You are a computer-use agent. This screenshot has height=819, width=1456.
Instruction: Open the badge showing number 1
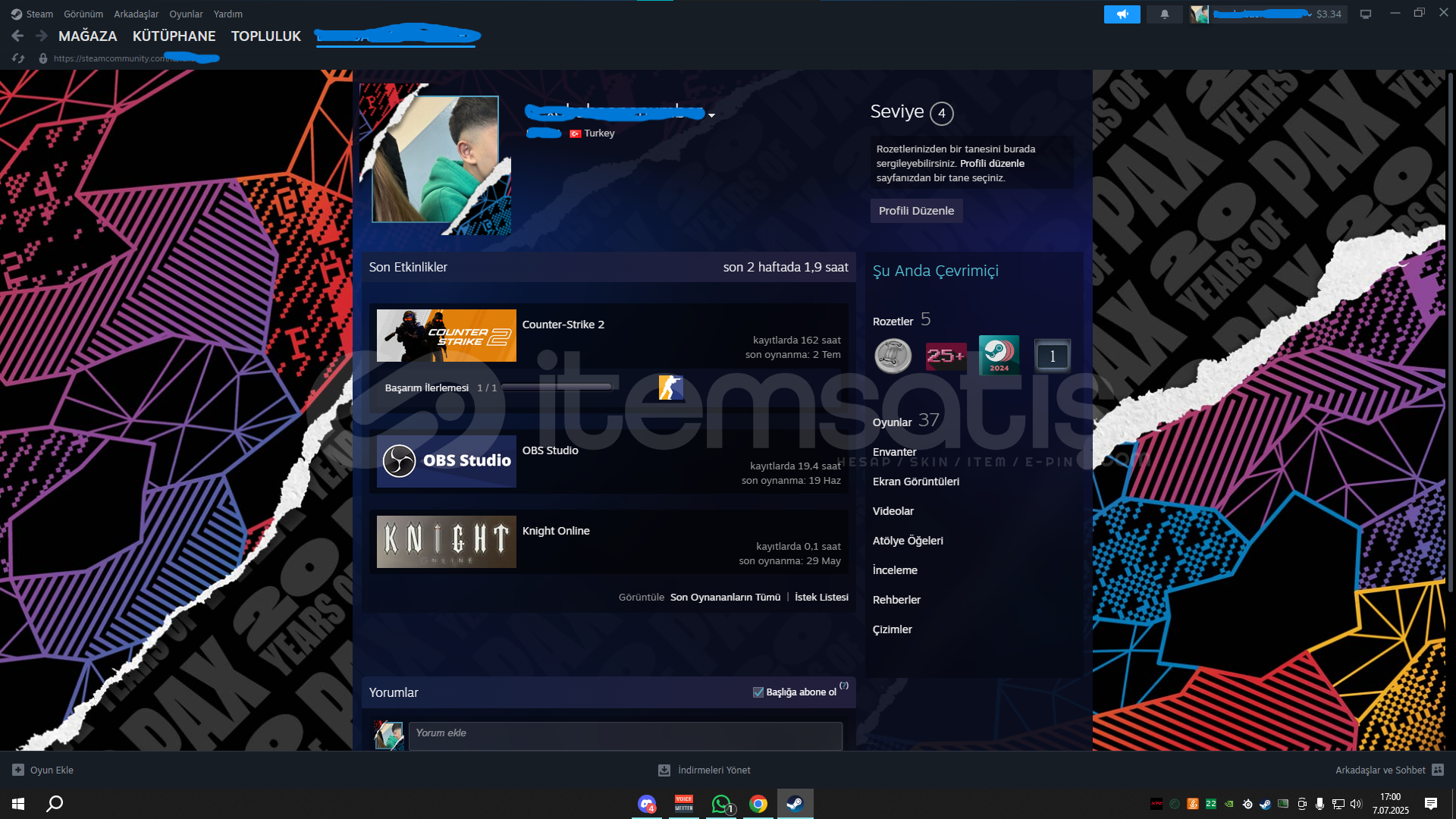pos(1053,356)
